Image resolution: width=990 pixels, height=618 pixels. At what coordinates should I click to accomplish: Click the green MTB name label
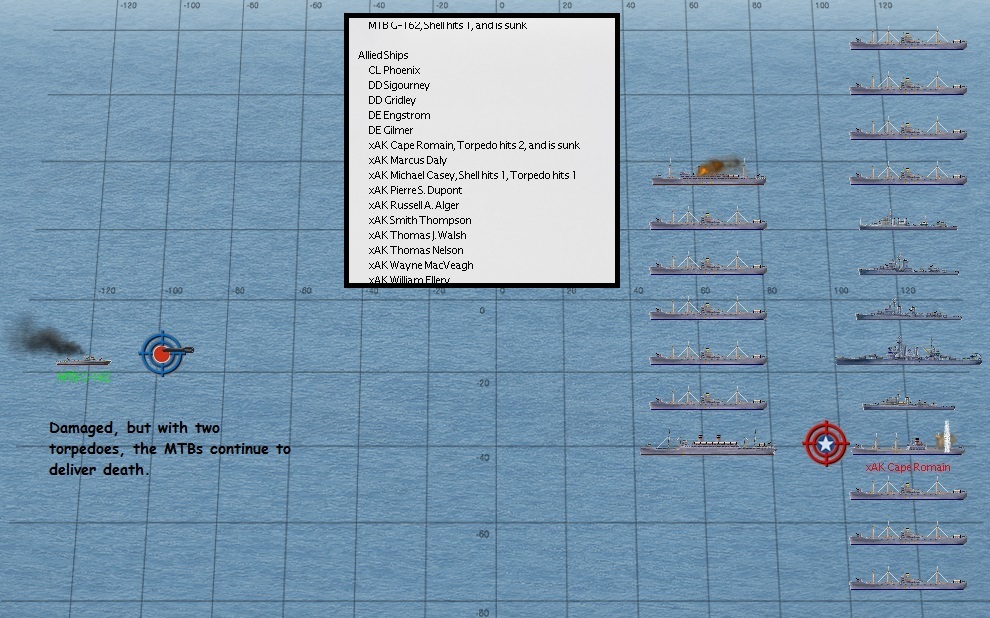coord(83,378)
